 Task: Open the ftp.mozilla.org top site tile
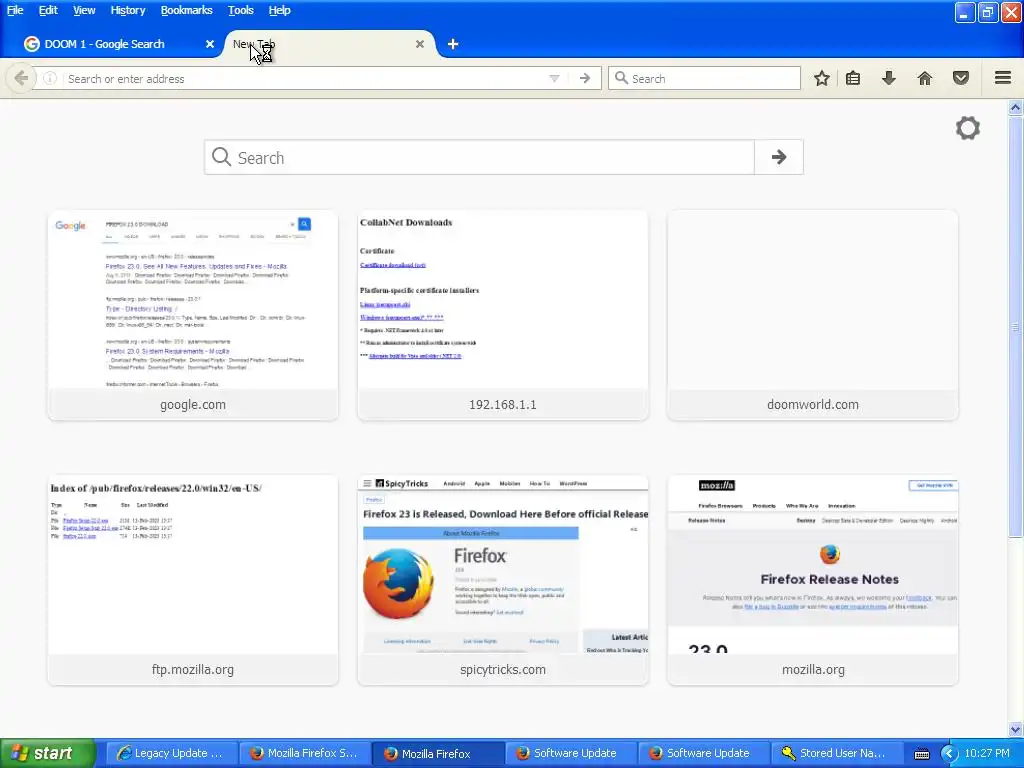(x=193, y=580)
